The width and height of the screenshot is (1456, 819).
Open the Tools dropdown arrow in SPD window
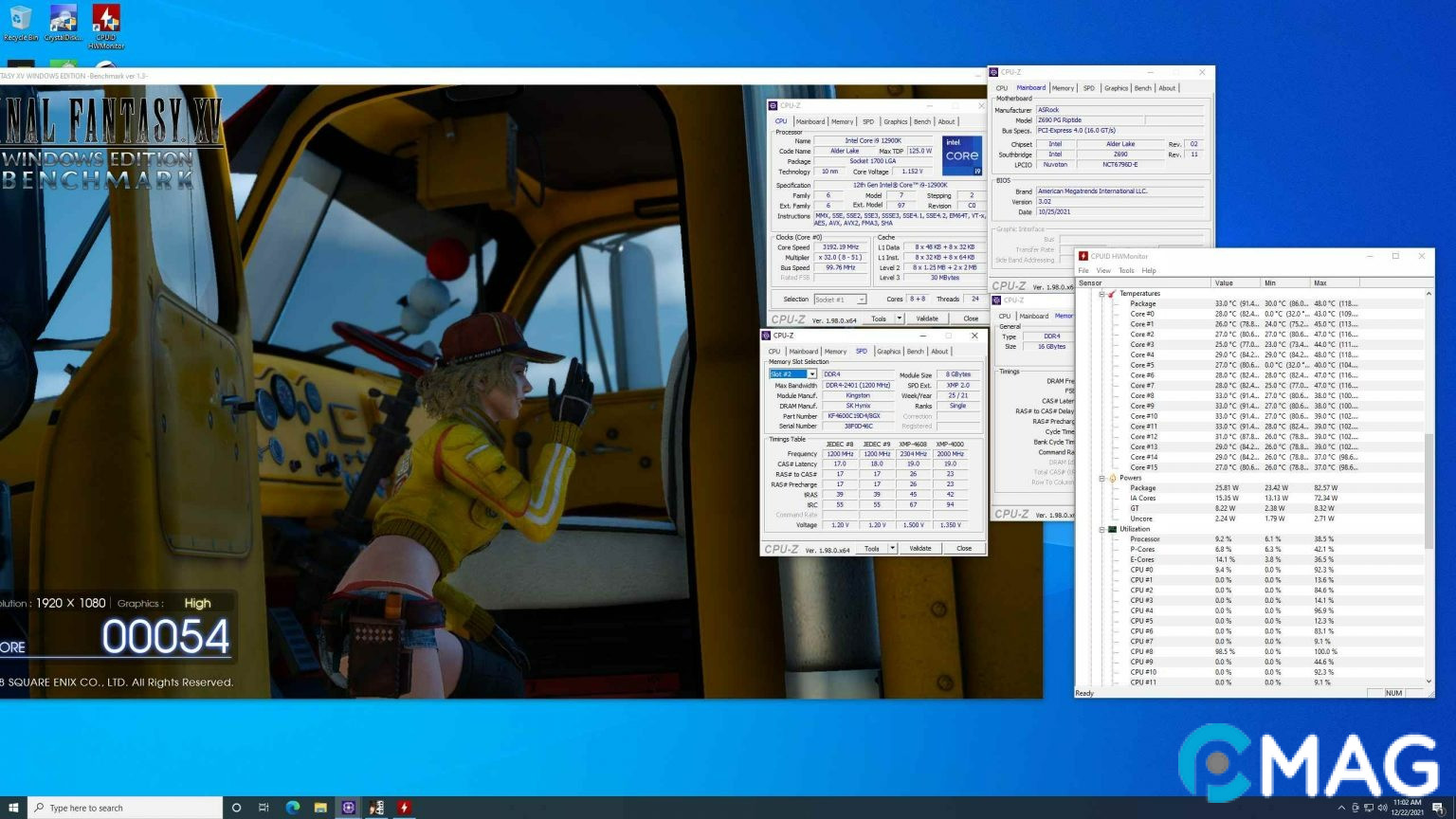pyautogui.click(x=892, y=549)
